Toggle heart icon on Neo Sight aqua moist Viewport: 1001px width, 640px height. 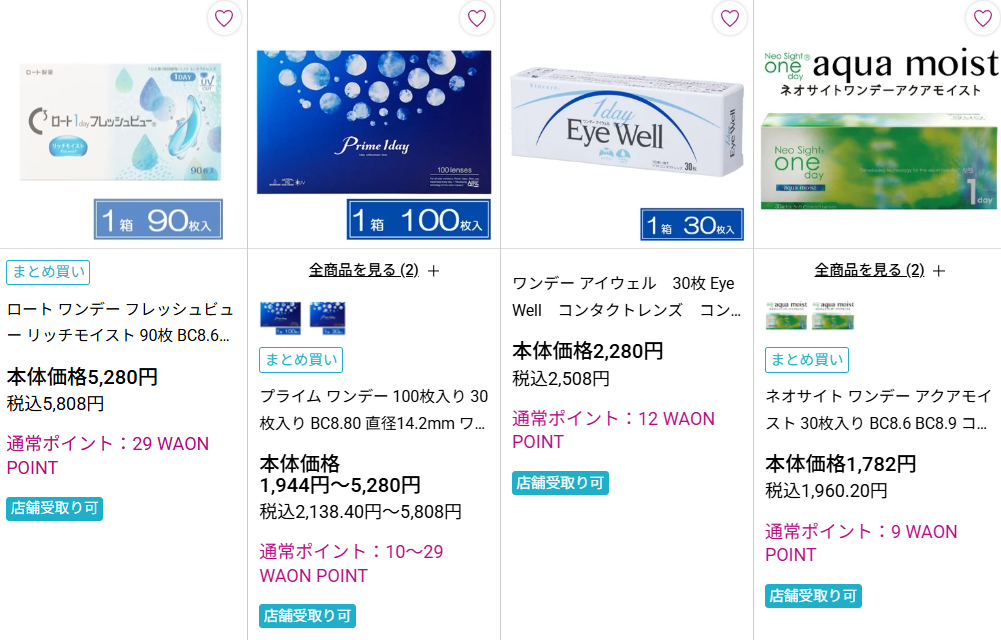pos(983,18)
